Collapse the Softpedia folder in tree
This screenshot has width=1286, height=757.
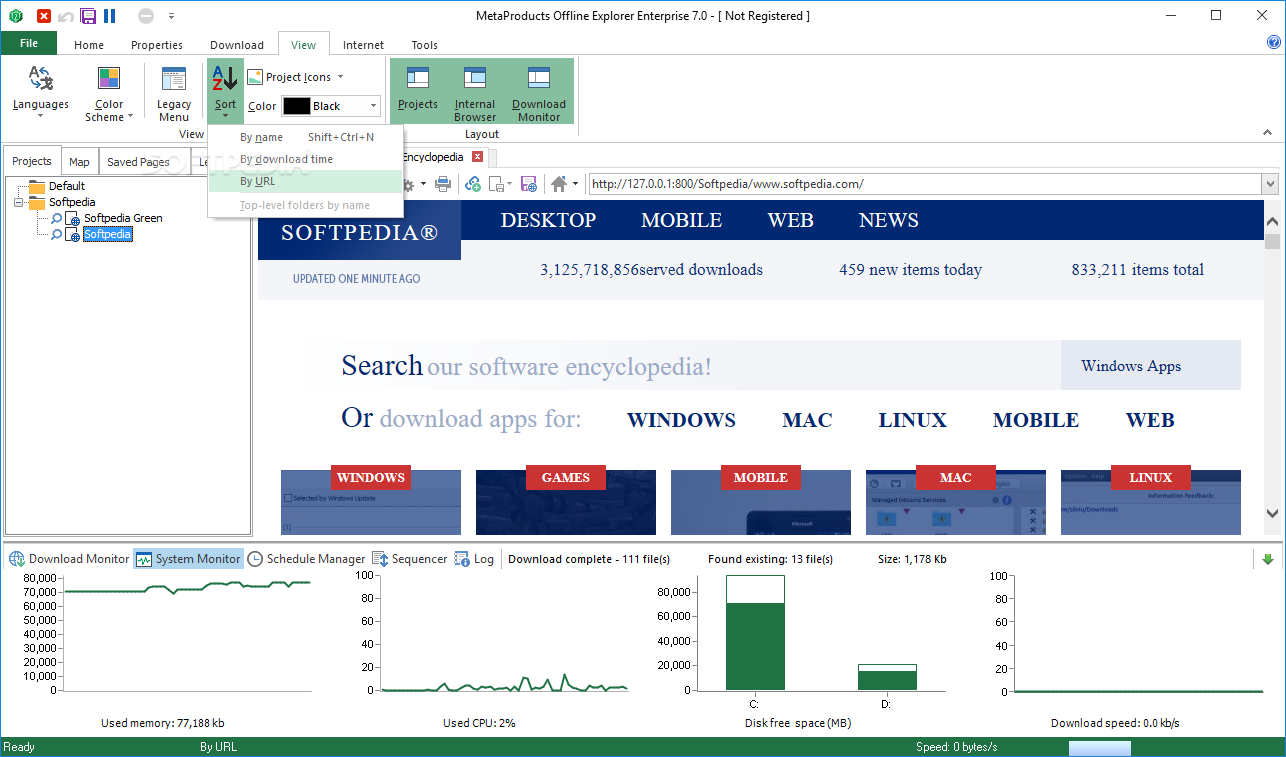click(x=19, y=202)
